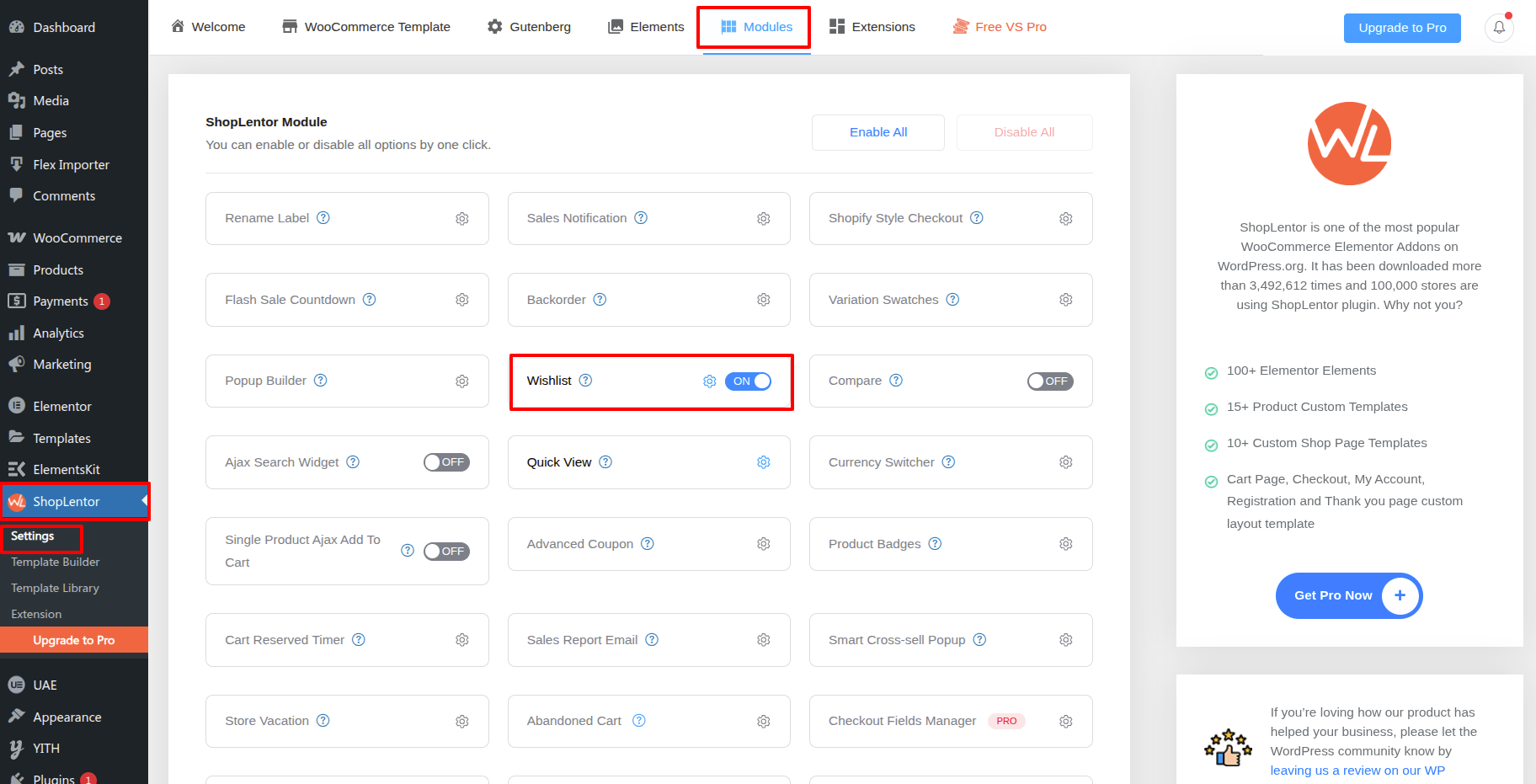Click the Enable All button

click(x=878, y=132)
